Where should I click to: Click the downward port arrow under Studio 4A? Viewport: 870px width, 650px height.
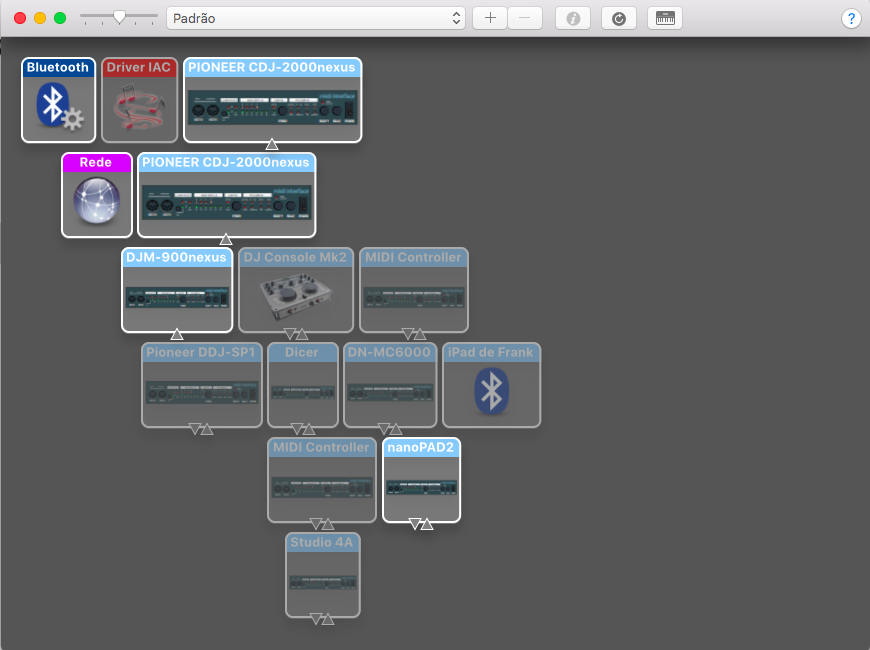pyautogui.click(x=316, y=619)
